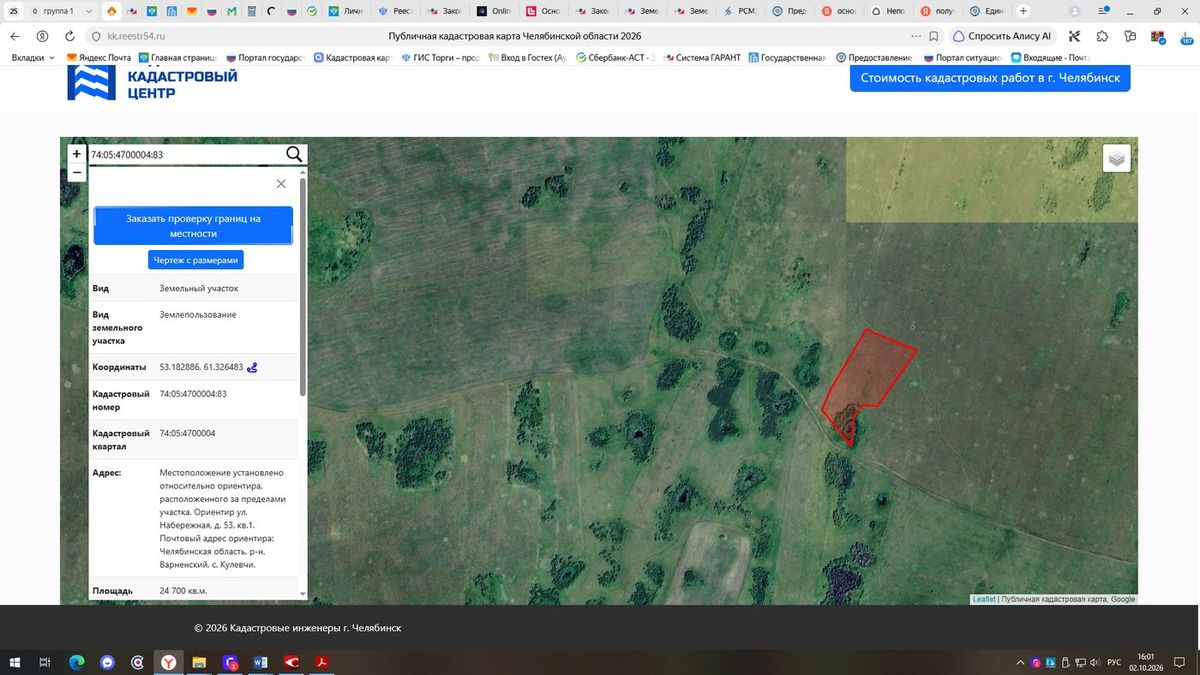Image resolution: width=1200 pixels, height=675 pixels.
Task: Launch Microsoft Edge from the taskbar
Action: pyautogui.click(x=77, y=662)
